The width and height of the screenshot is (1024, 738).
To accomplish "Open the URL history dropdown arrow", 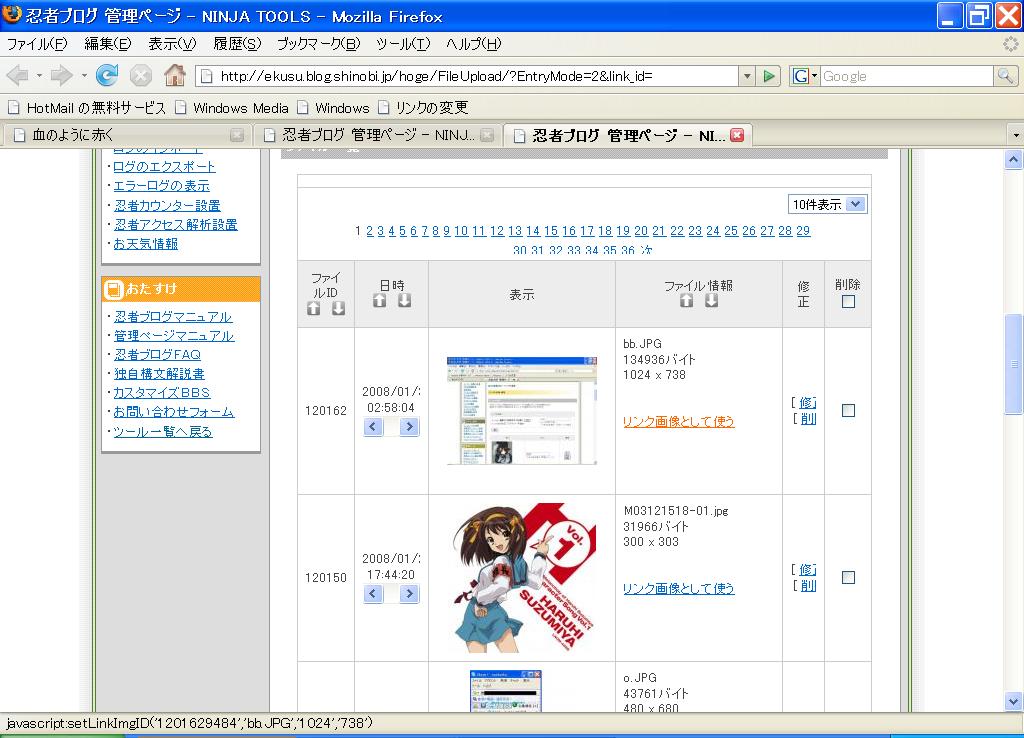I will (747, 76).
